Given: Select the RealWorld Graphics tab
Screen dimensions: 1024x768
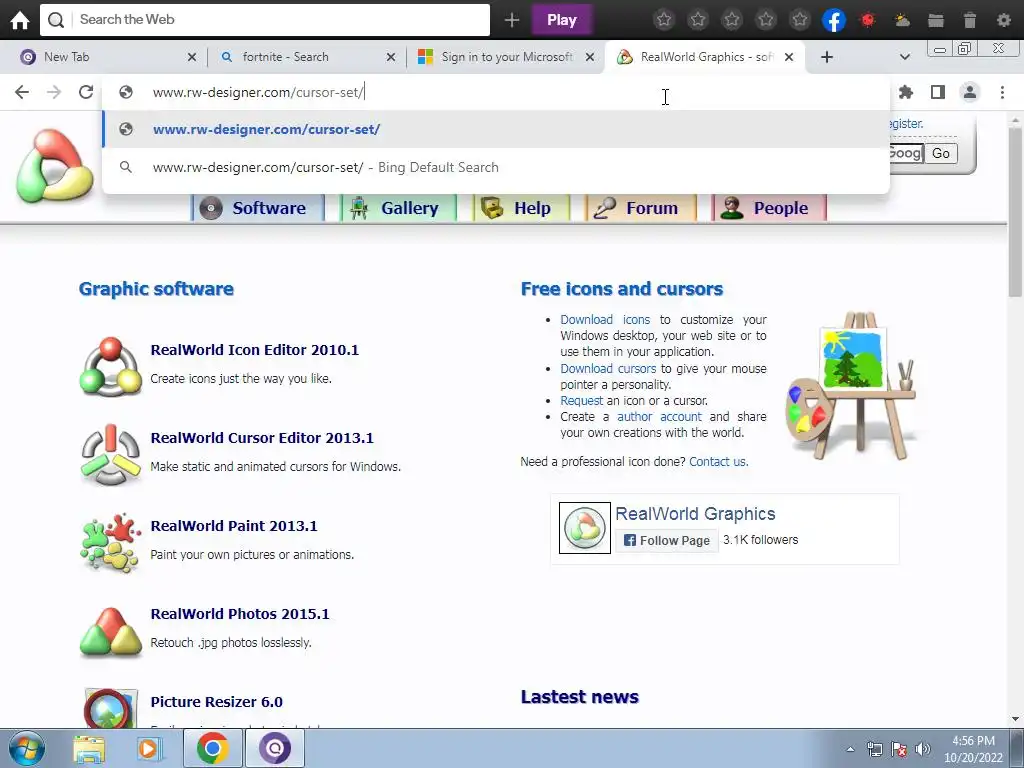Looking at the screenshot, I should click(x=705, y=57).
